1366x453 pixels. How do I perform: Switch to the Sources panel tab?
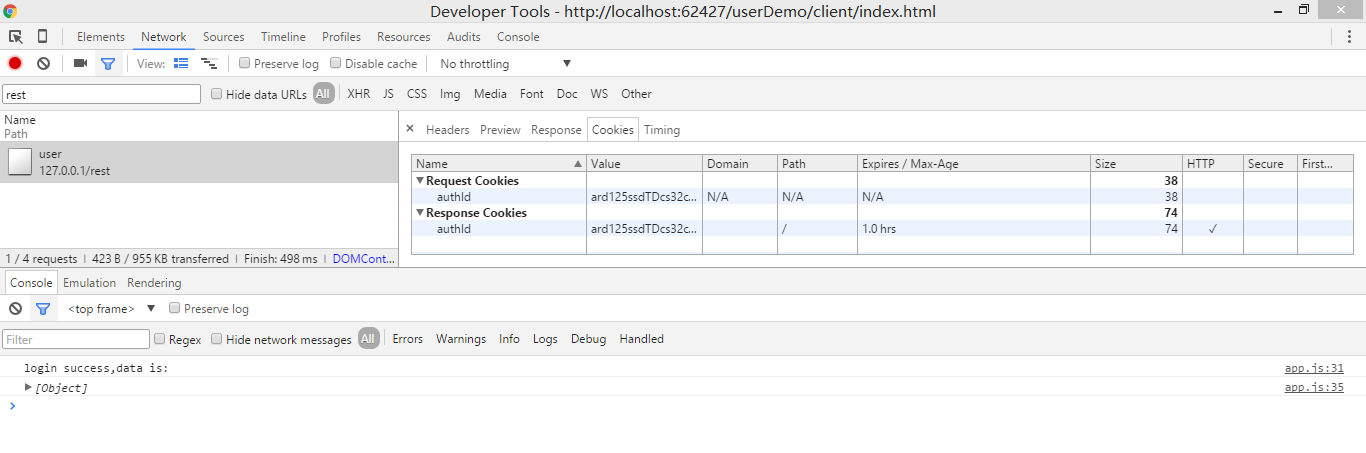coord(223,37)
